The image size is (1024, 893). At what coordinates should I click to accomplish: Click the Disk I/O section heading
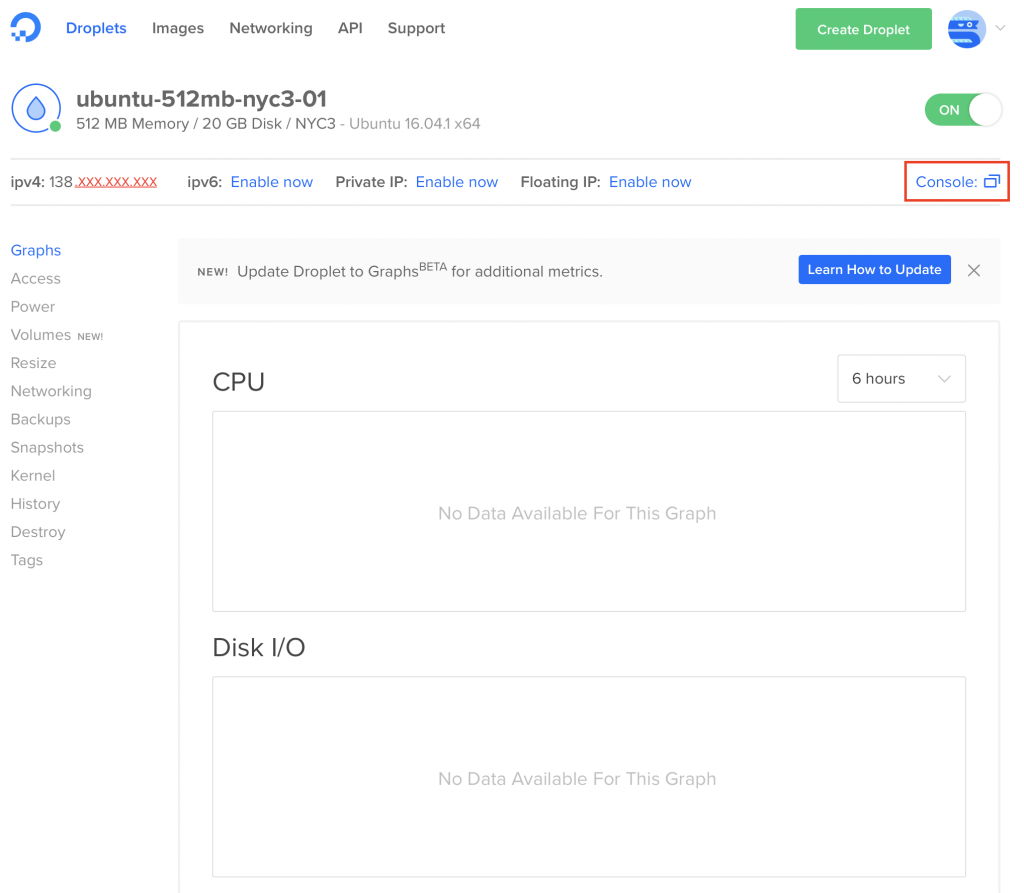(259, 647)
